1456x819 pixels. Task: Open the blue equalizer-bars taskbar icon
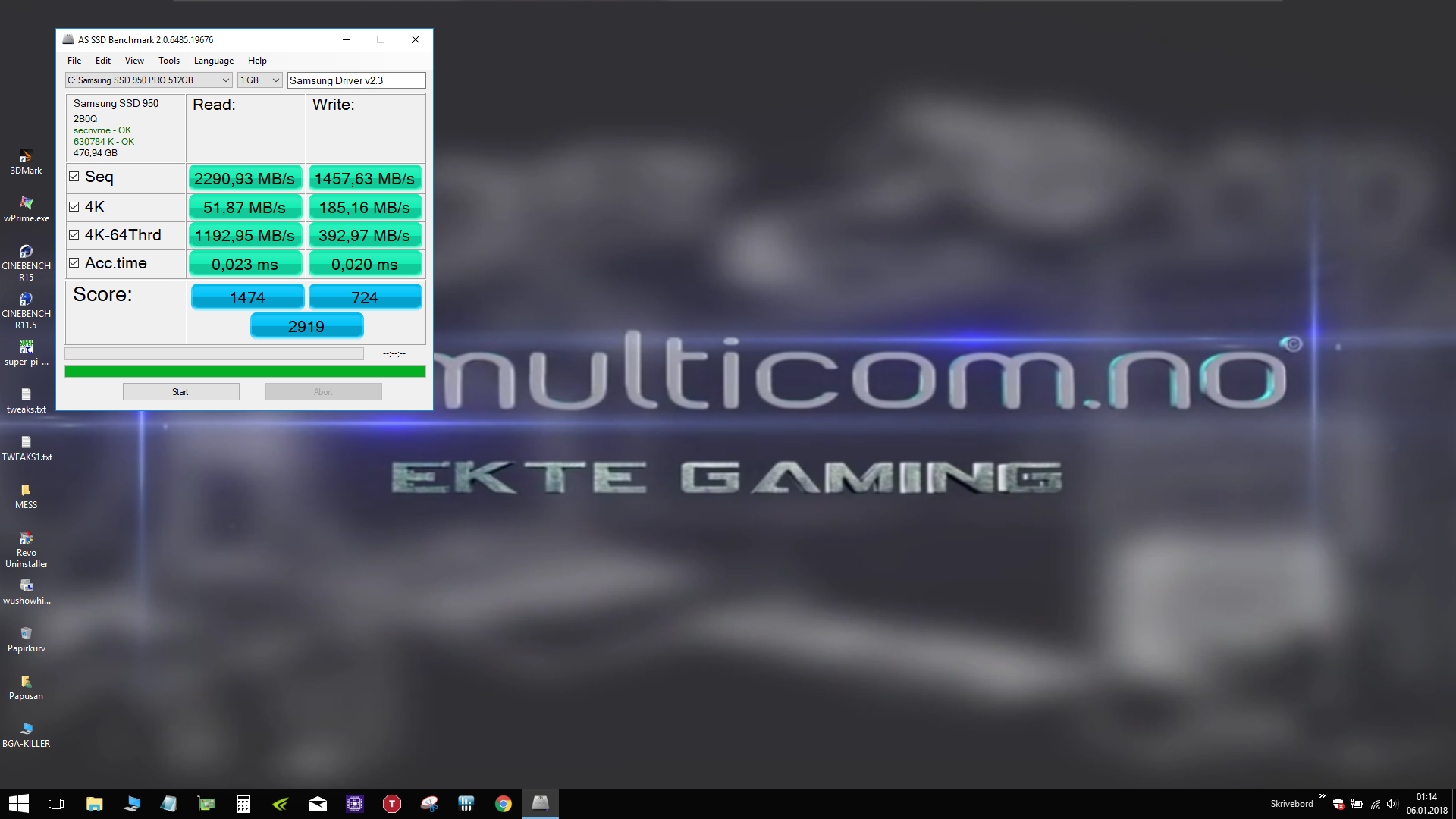click(466, 804)
